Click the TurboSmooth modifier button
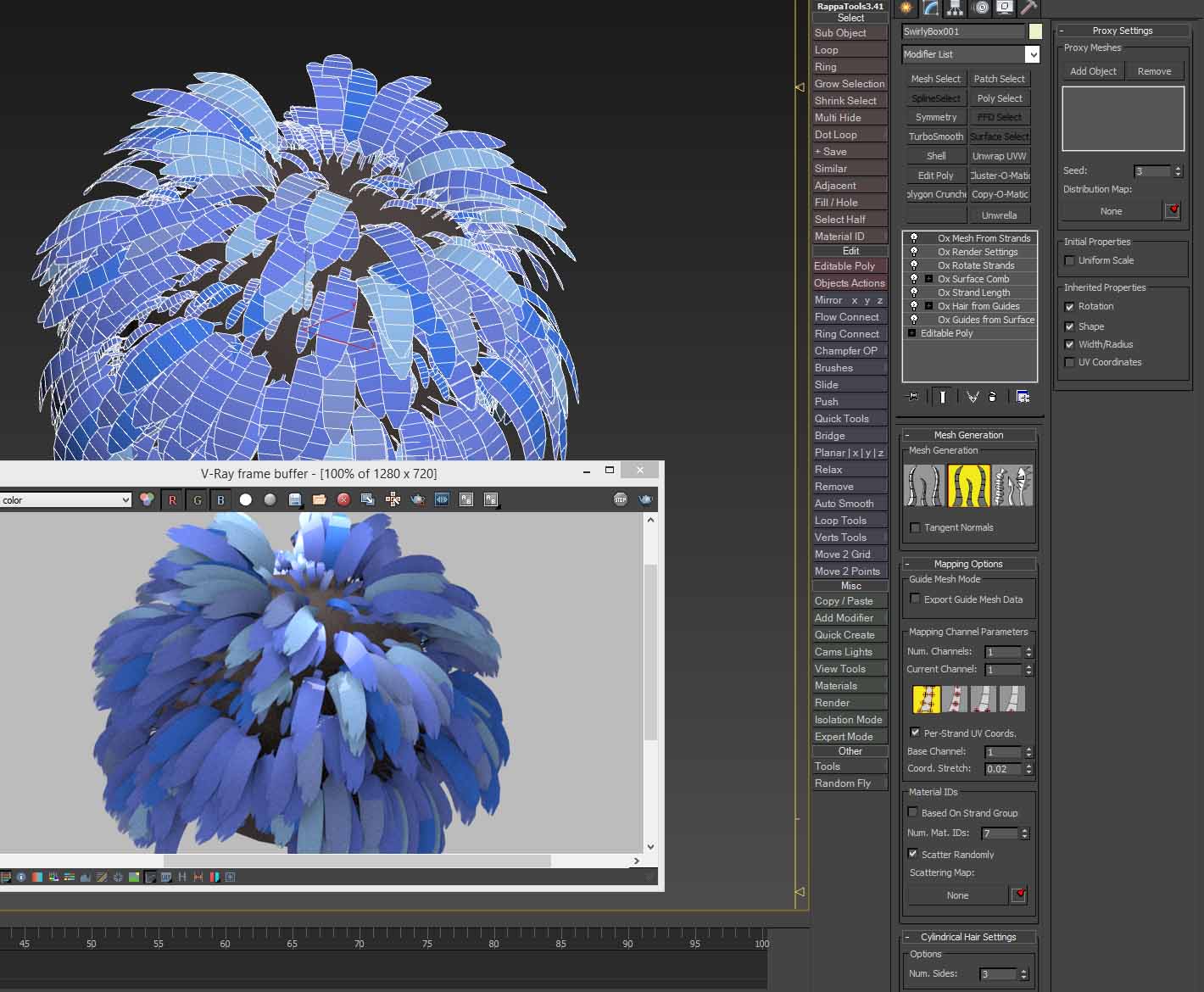This screenshot has height=992, width=1204. click(935, 137)
